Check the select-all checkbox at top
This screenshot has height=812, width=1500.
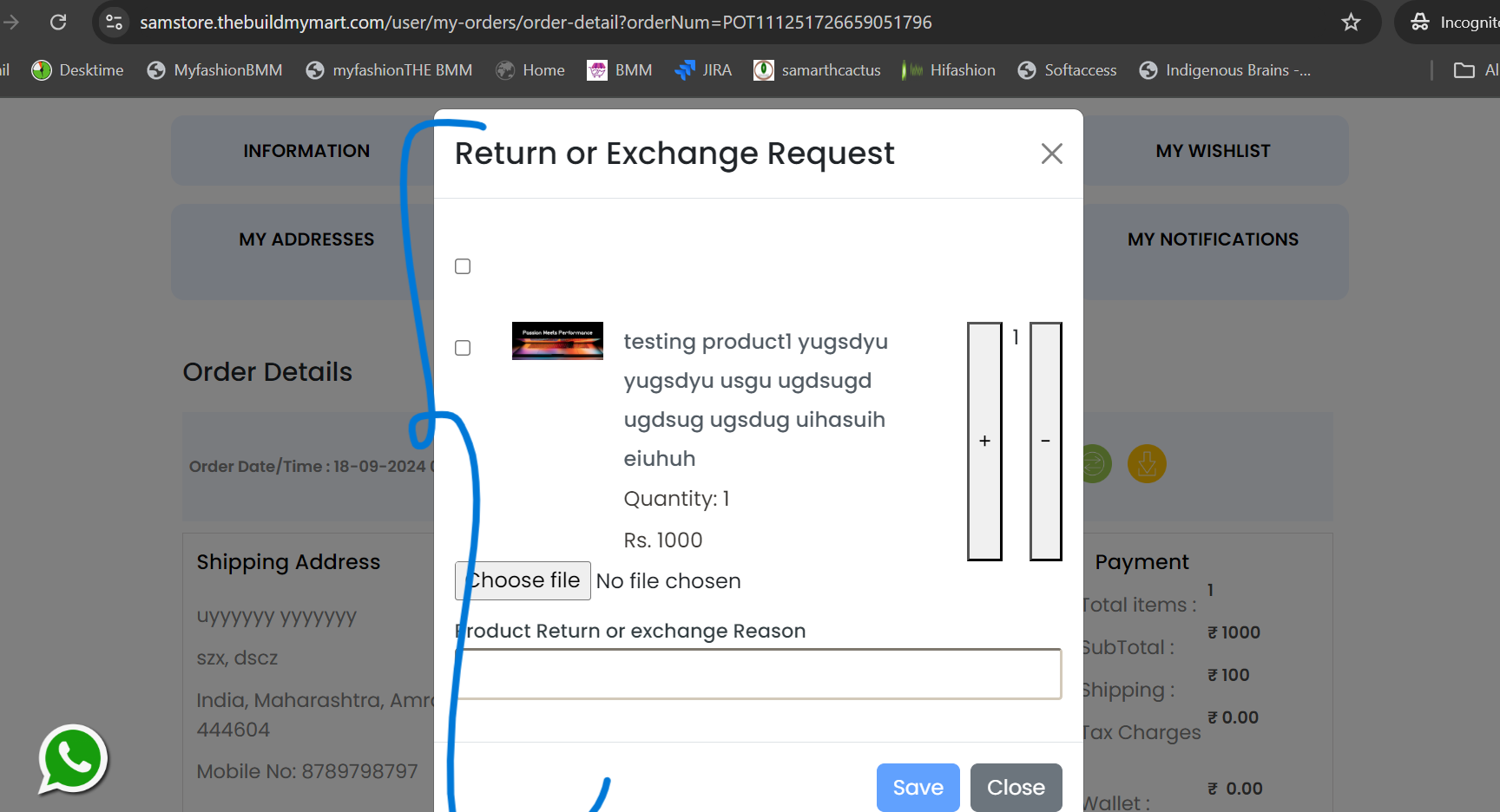pyautogui.click(x=463, y=266)
